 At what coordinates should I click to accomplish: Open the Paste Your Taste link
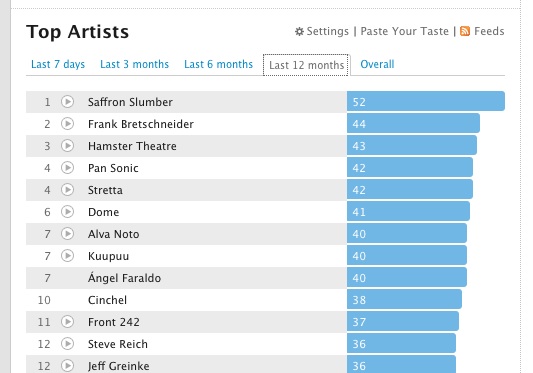[x=405, y=31]
